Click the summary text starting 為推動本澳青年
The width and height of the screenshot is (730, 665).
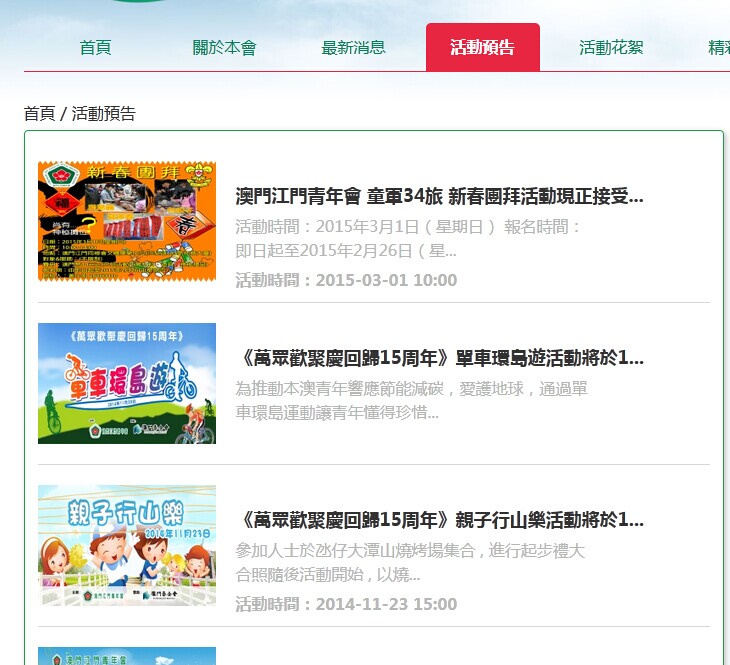[411, 400]
